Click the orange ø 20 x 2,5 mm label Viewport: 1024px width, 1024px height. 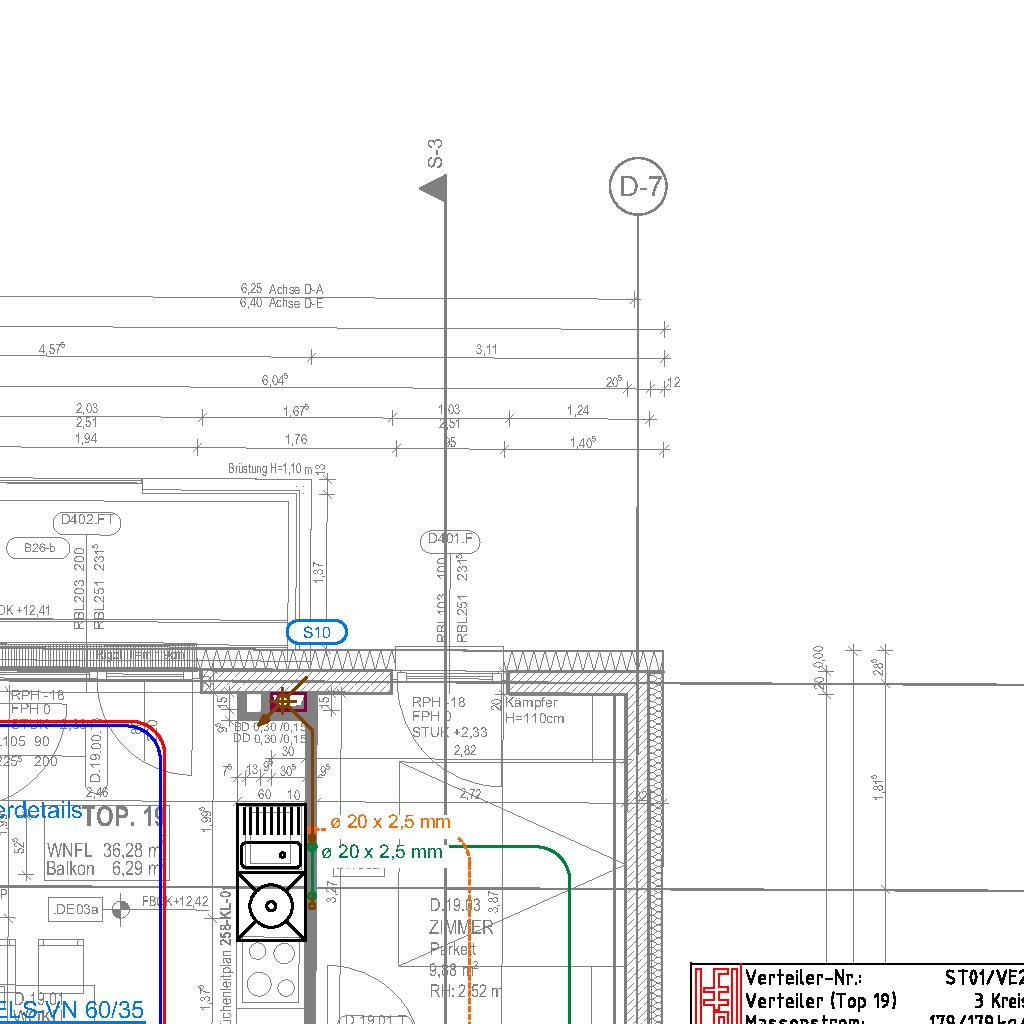point(390,822)
